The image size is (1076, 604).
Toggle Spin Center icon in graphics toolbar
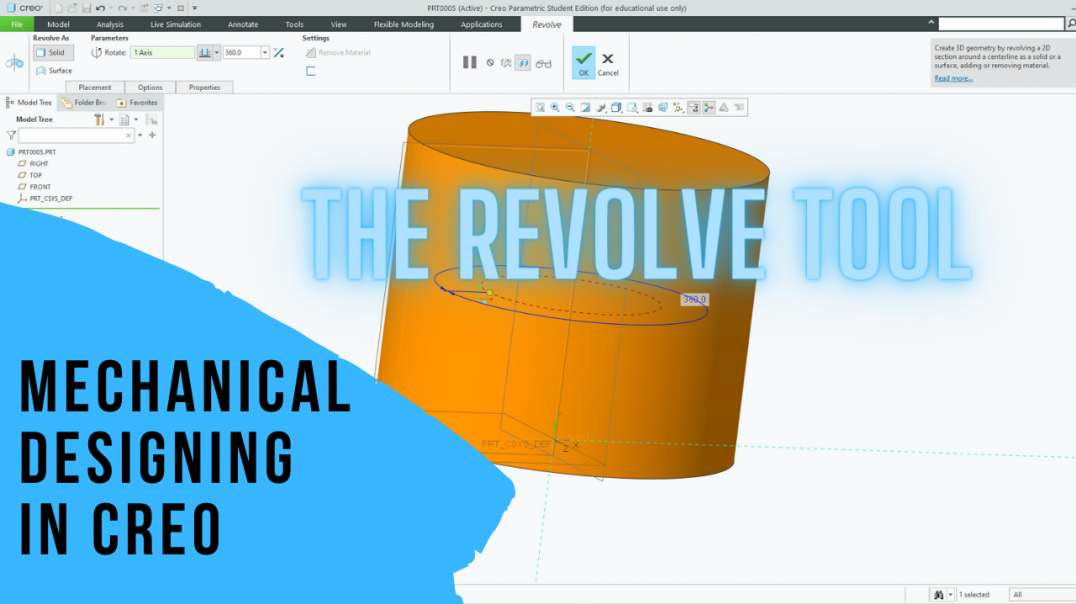(709, 108)
